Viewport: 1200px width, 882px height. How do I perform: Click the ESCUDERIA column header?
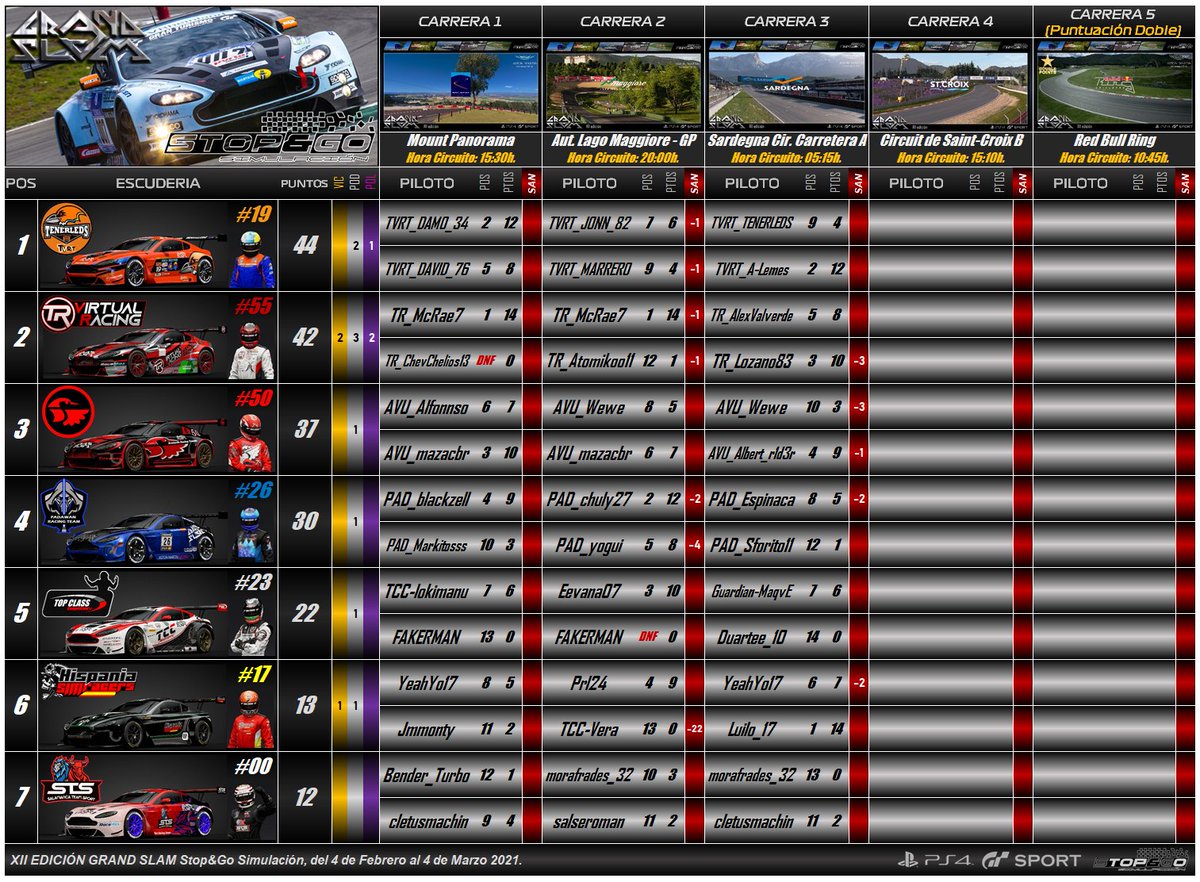coord(158,183)
